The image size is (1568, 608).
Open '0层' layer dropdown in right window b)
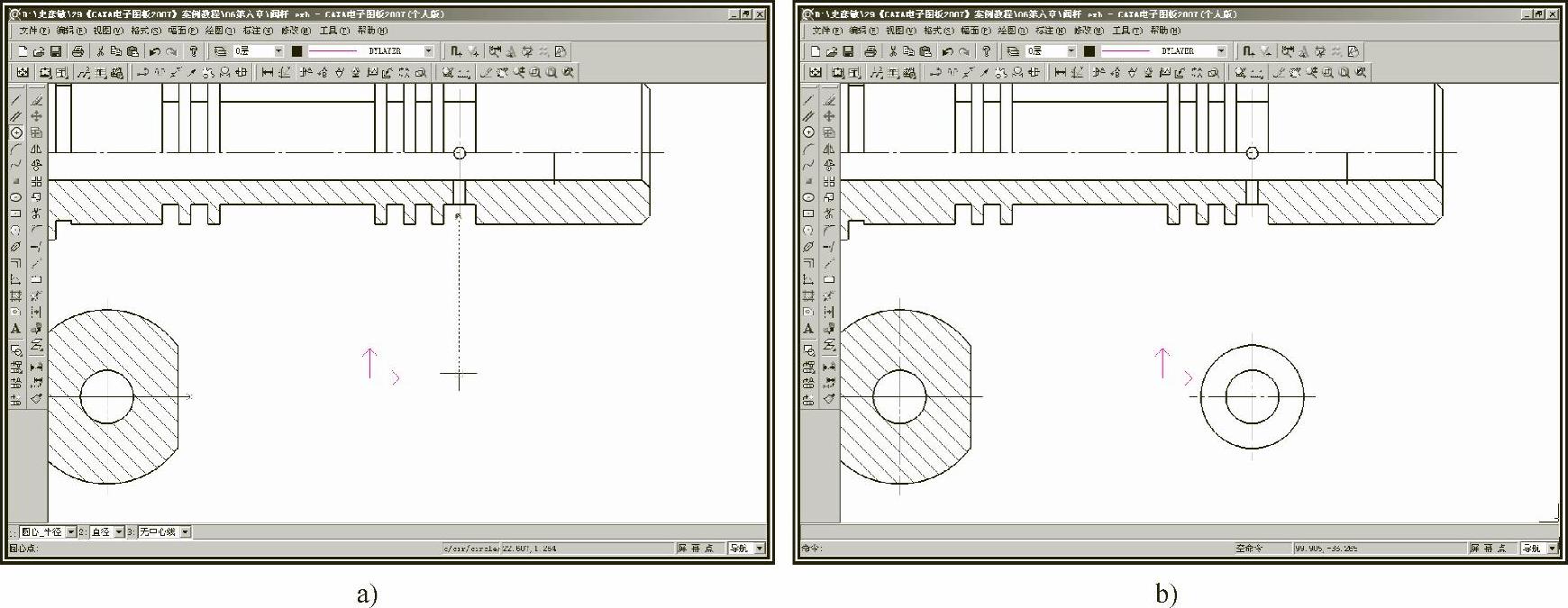click(x=1071, y=51)
